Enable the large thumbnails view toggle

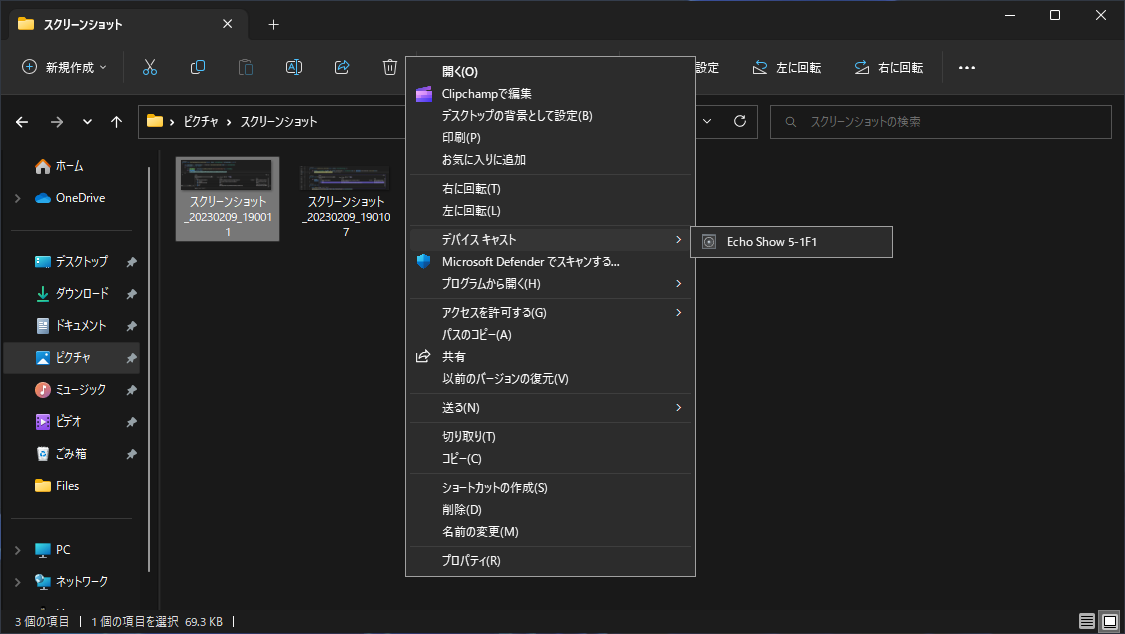1108,620
